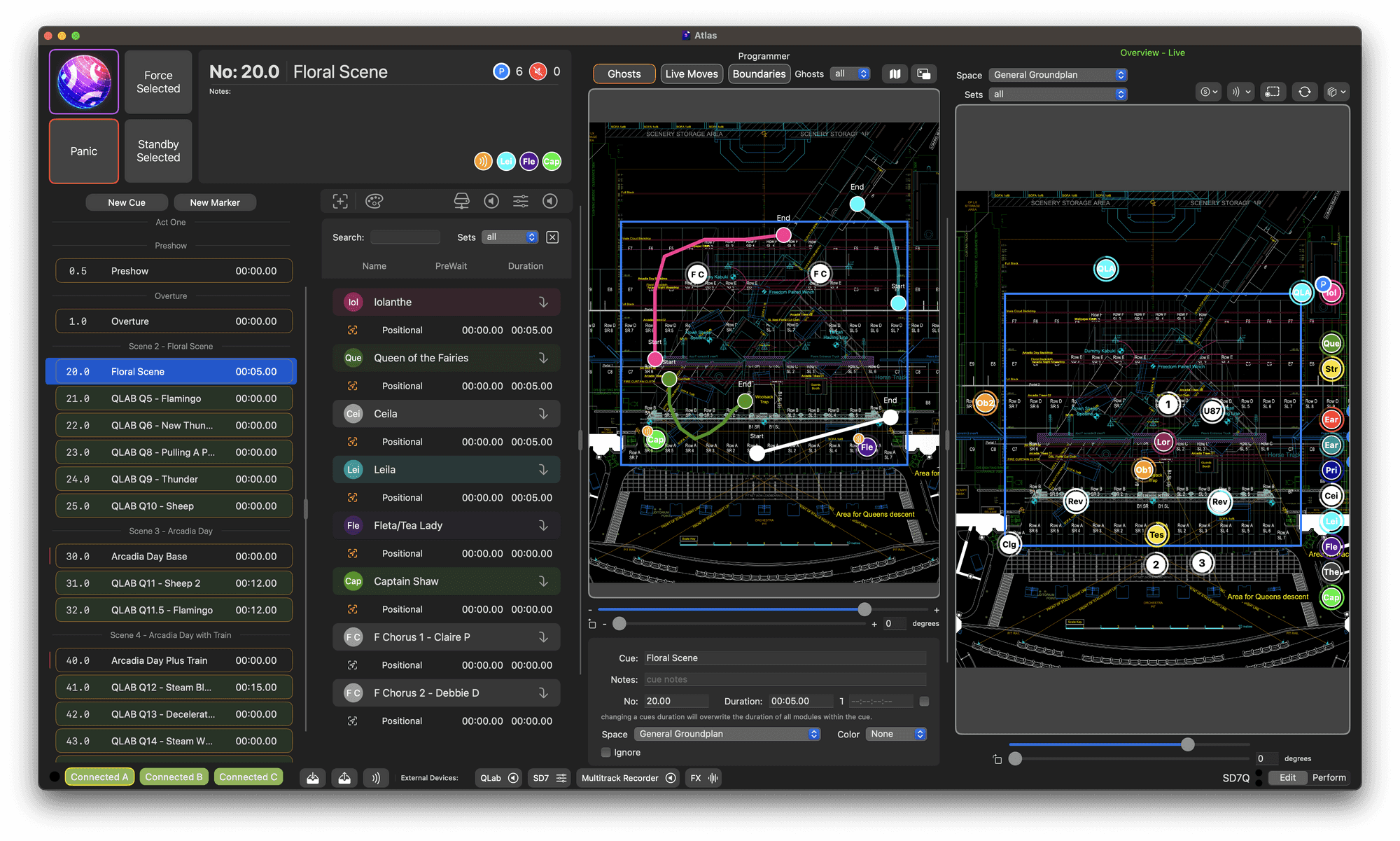Open the Ghosts 'all' dropdown in Programmer
This screenshot has height=841, width=1400.
[x=850, y=74]
